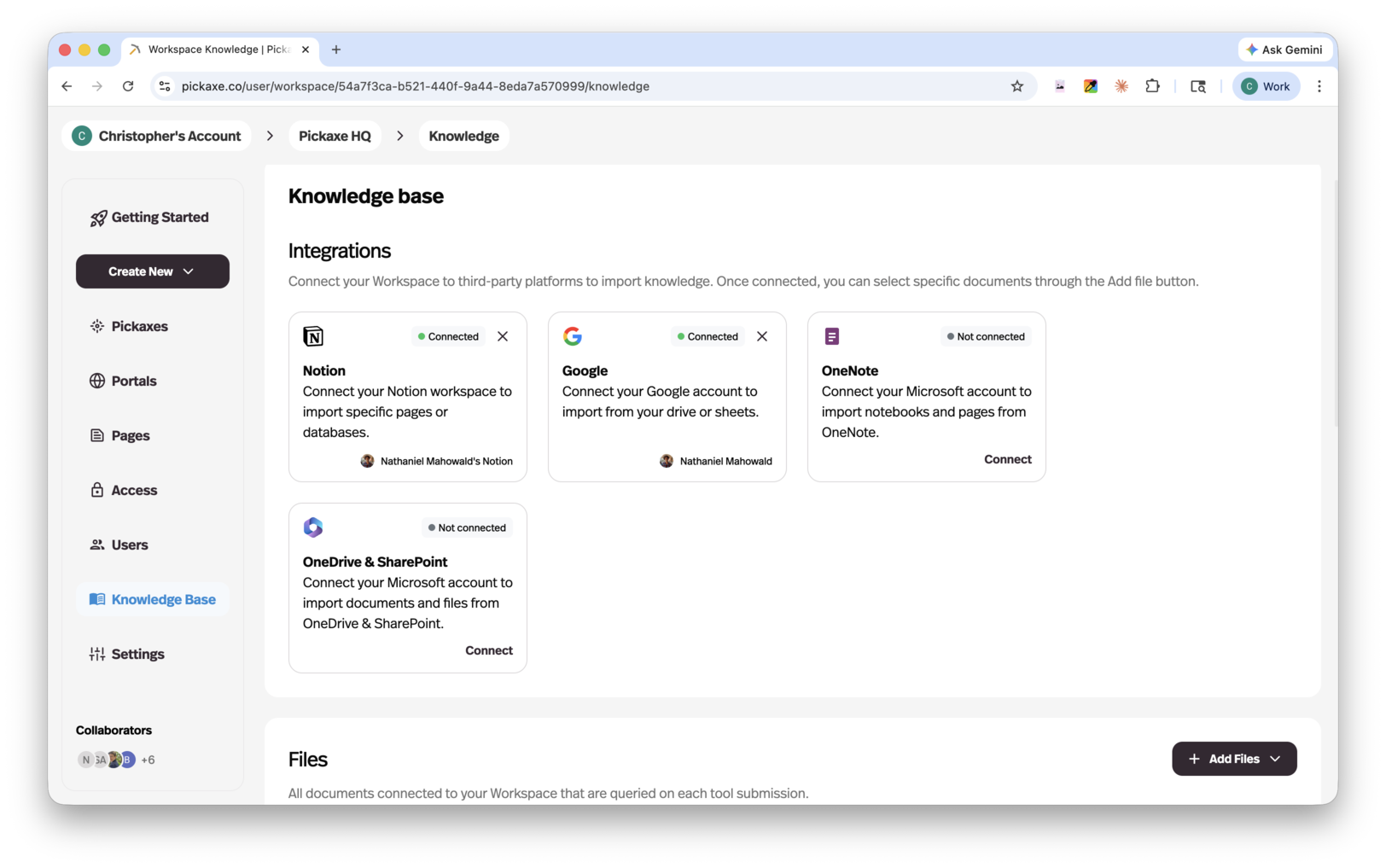The height and width of the screenshot is (868, 1386).
Task: Click the Getting Started rocket icon
Action: (x=99, y=218)
